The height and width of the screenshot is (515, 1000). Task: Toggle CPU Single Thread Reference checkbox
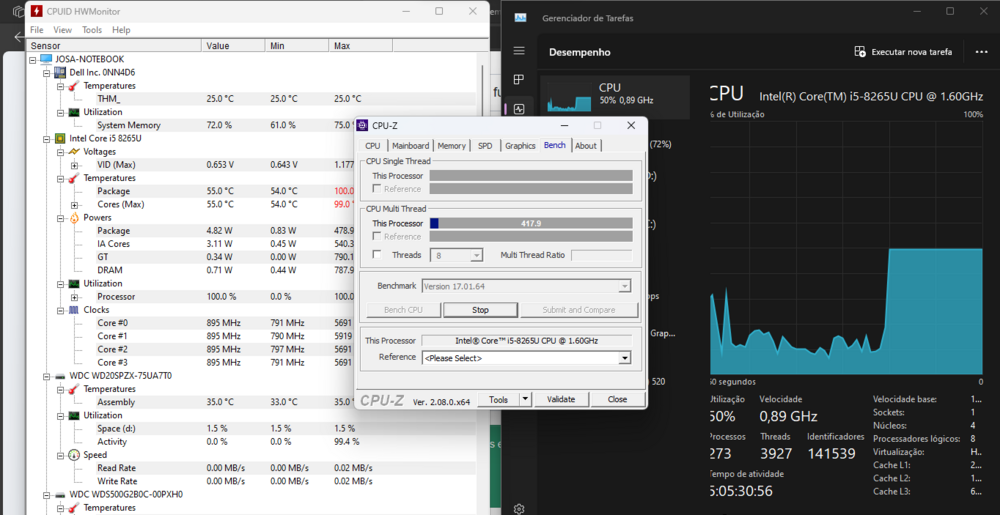[x=377, y=189]
